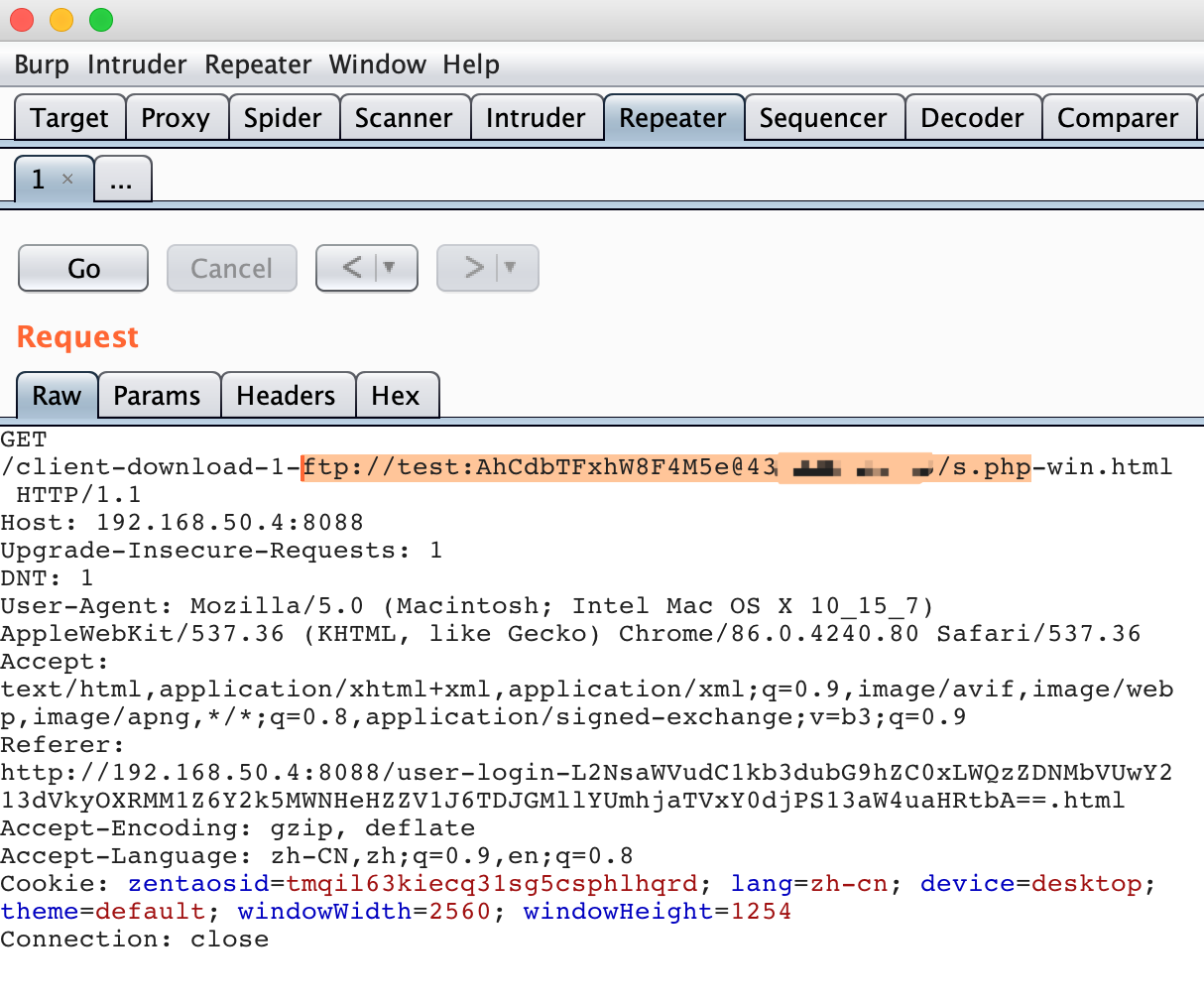Switch to the Scanner tab
1204x1006 pixels.
pos(404,118)
